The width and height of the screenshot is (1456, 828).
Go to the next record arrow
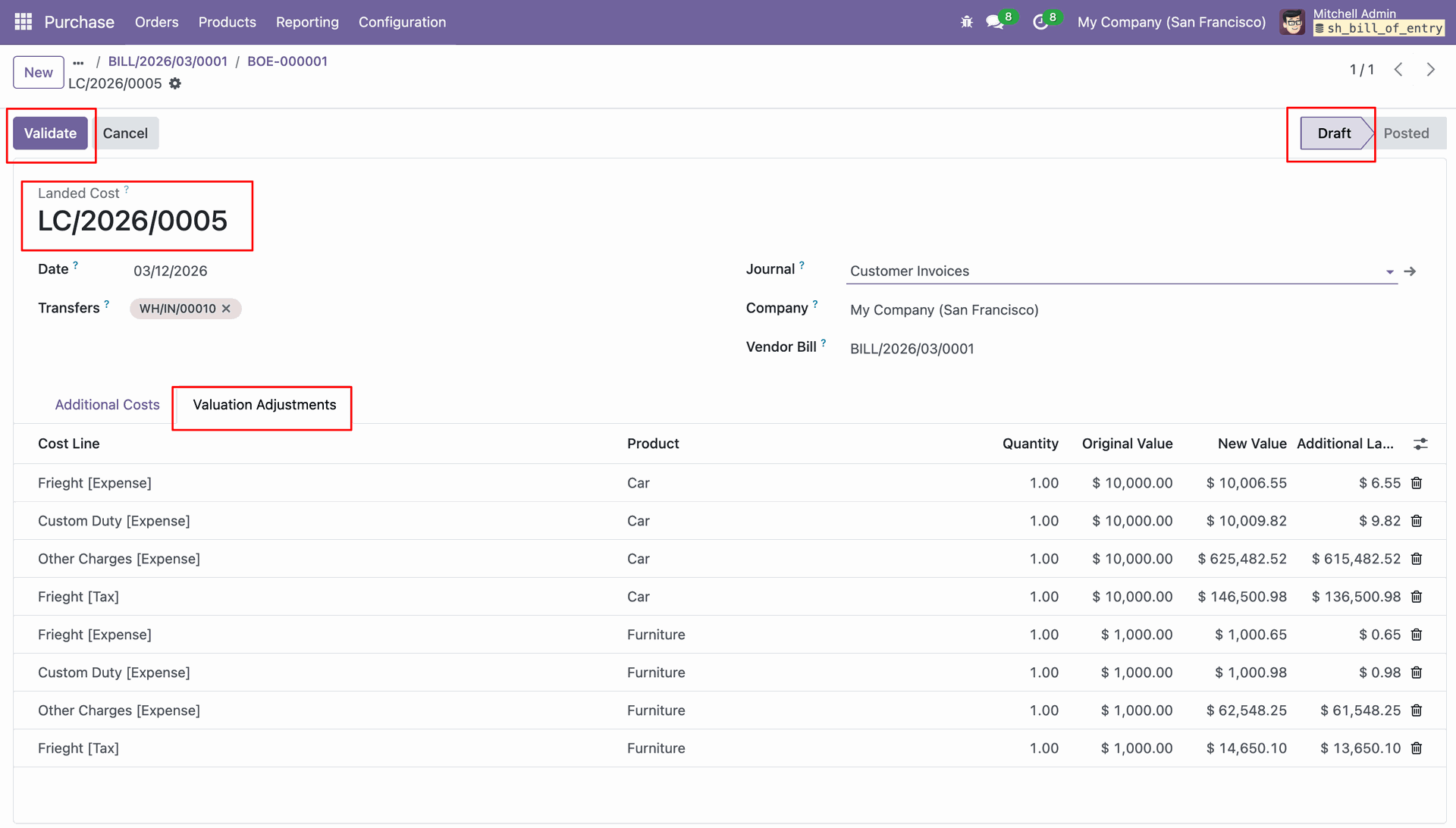(x=1430, y=70)
